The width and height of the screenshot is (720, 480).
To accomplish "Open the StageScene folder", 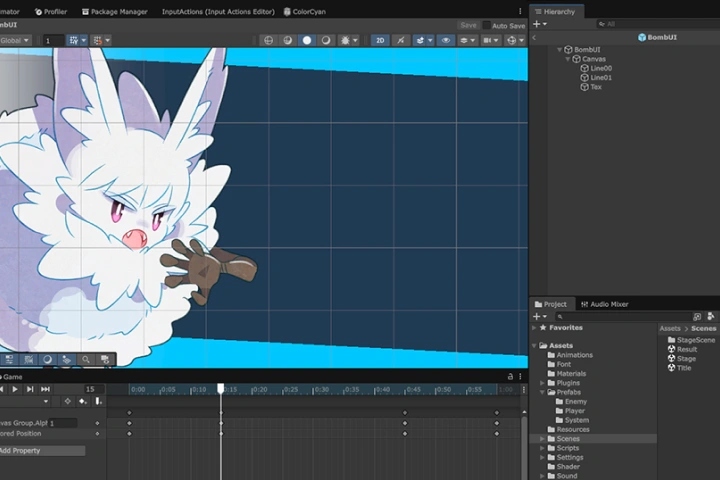I will pyautogui.click(x=691, y=340).
